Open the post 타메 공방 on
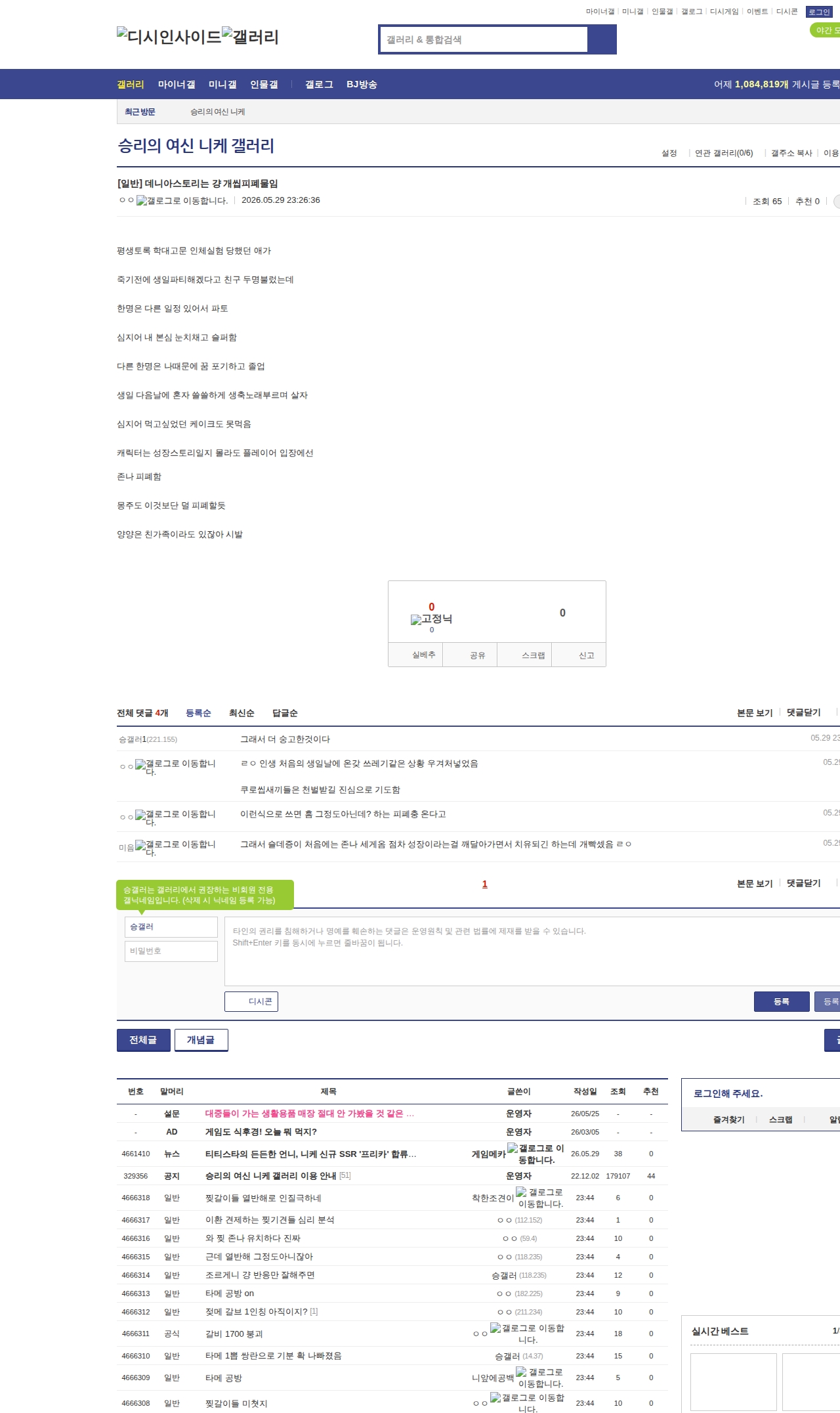Viewport: 840px width, 1413px height. pyautogui.click(x=230, y=1293)
